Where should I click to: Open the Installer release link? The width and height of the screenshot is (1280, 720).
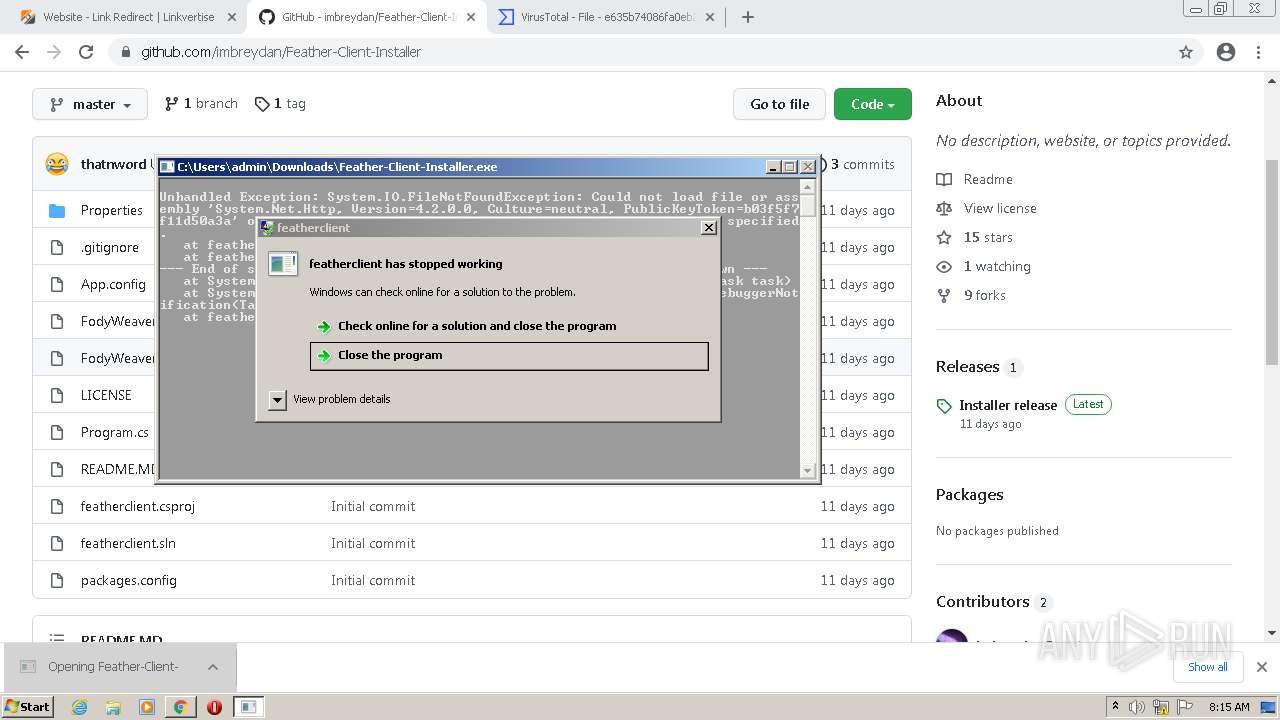1008,405
